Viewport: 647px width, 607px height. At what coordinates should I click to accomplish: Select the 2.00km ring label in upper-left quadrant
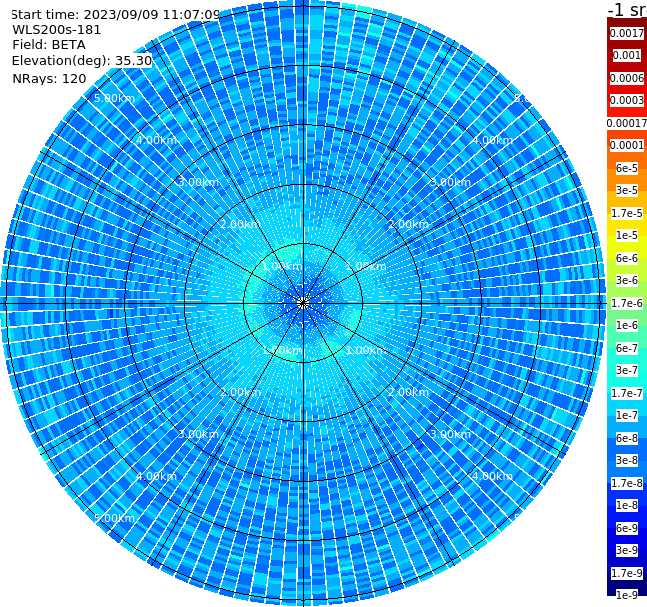241,224
